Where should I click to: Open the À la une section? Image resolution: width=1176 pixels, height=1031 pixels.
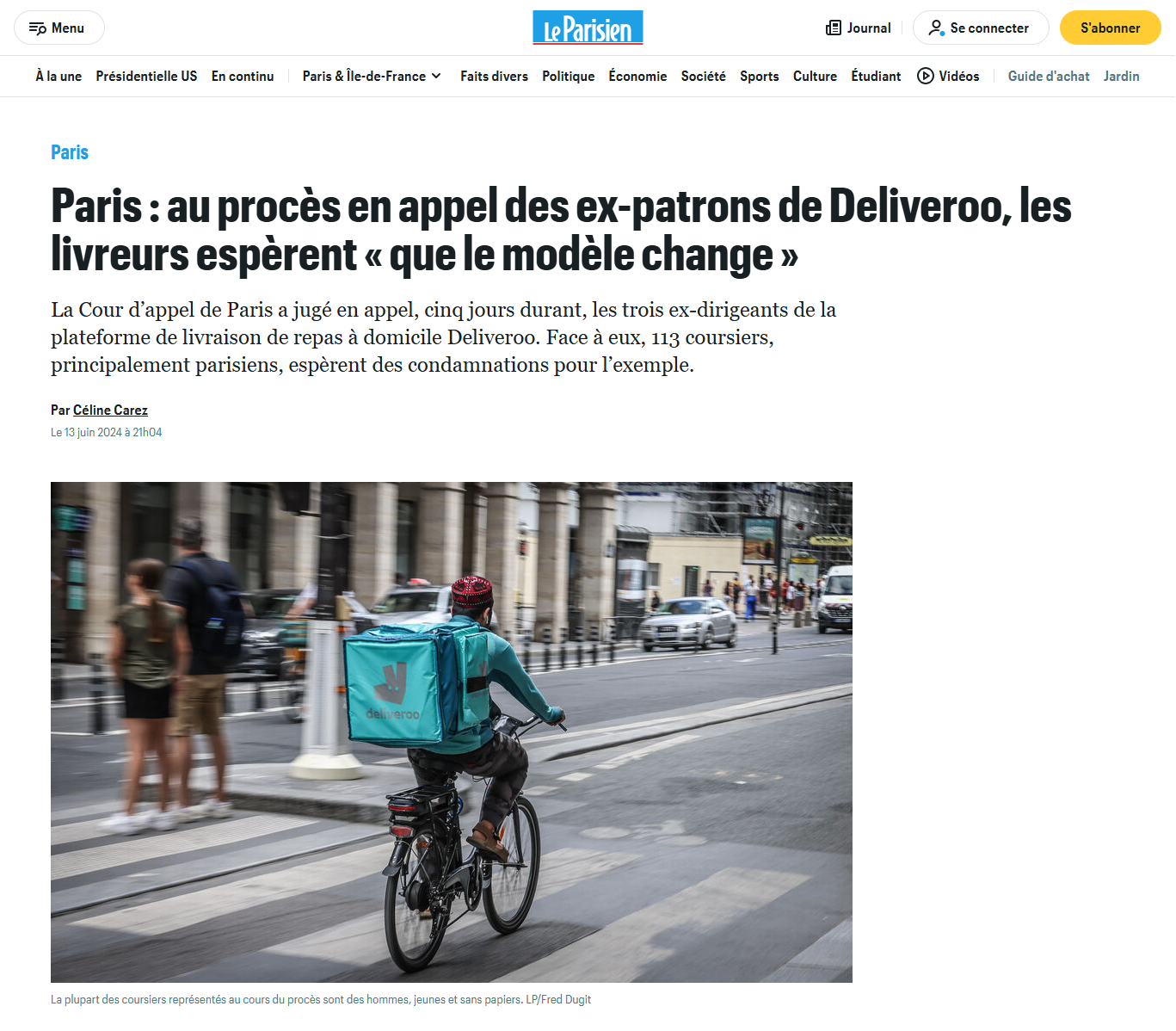(x=58, y=76)
